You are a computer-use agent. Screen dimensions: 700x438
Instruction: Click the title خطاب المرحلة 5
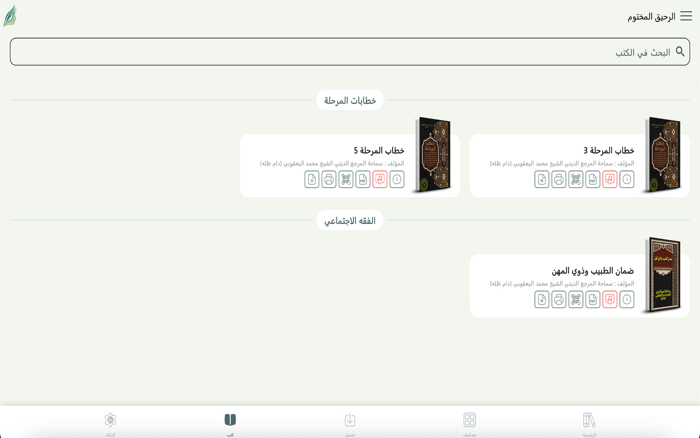tap(379, 150)
